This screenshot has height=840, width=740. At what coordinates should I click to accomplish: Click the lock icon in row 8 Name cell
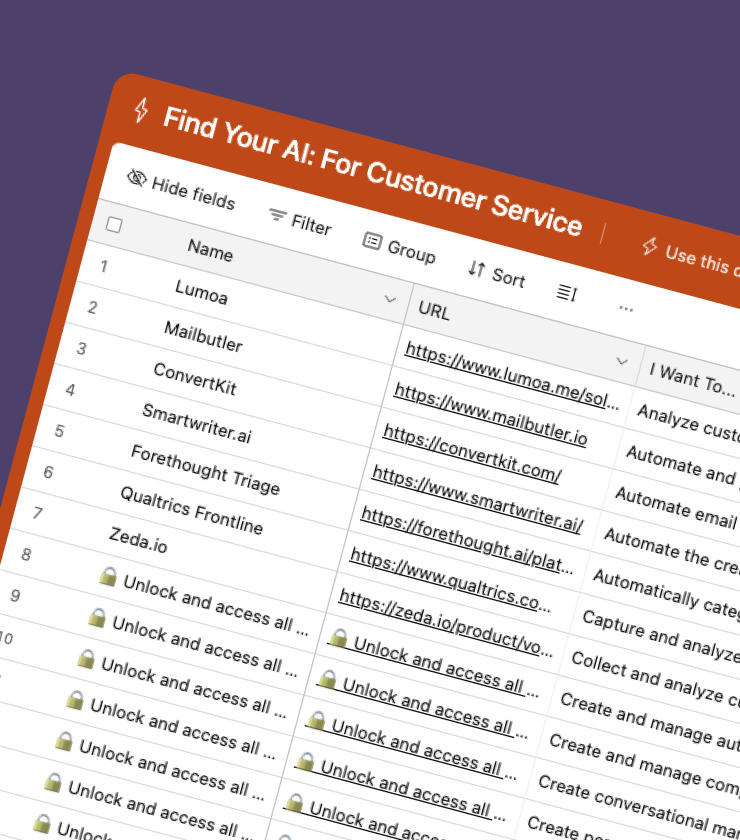pos(108,577)
